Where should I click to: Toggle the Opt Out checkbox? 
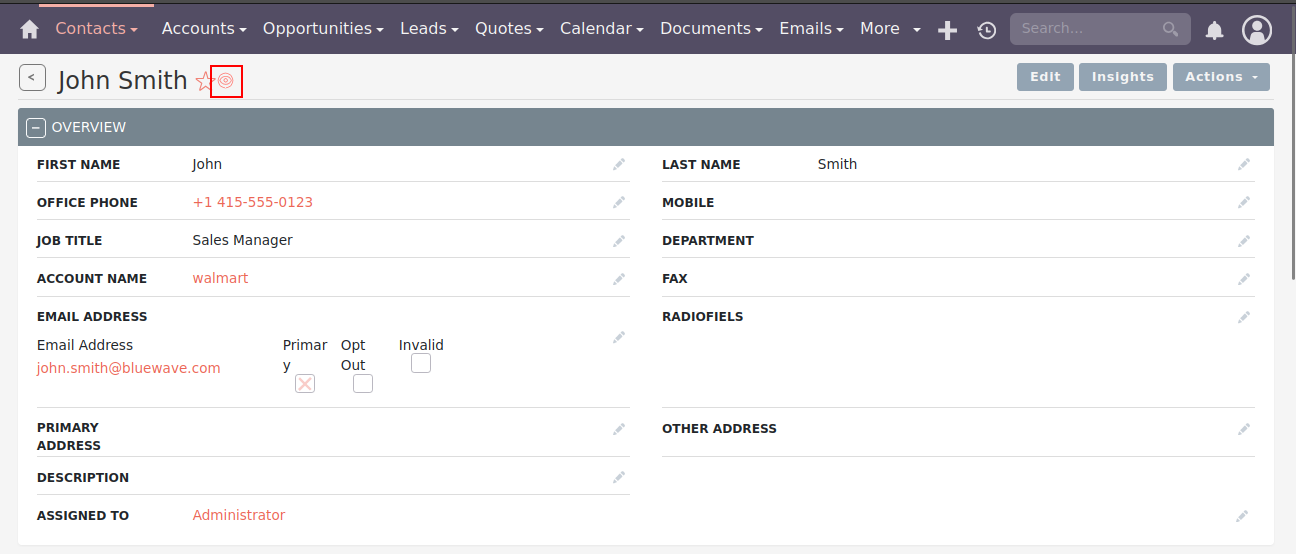click(x=363, y=383)
